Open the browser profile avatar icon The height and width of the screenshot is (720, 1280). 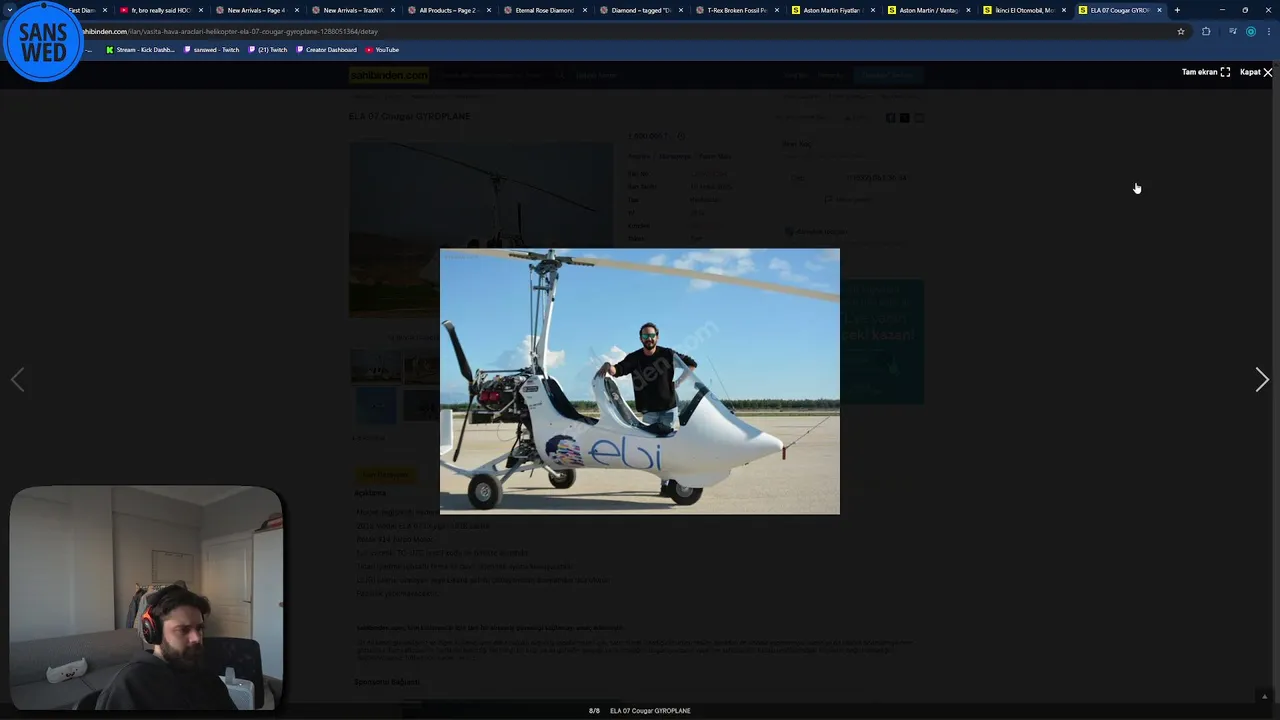[1250, 31]
